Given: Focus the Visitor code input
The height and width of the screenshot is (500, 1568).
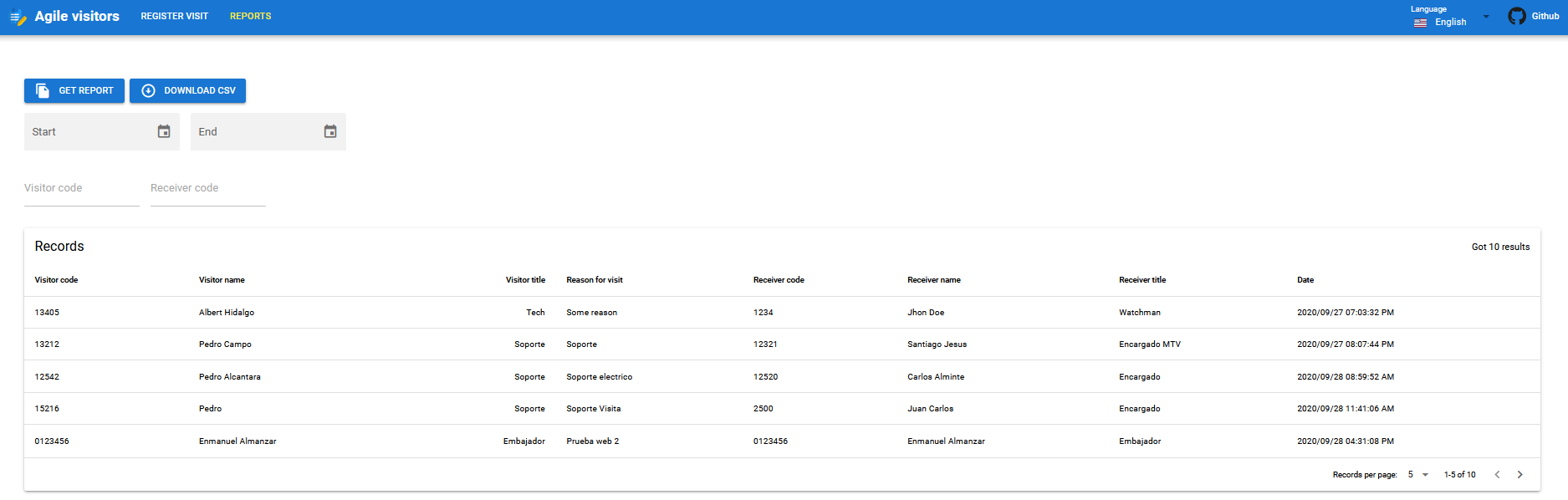Looking at the screenshot, I should [x=82, y=189].
